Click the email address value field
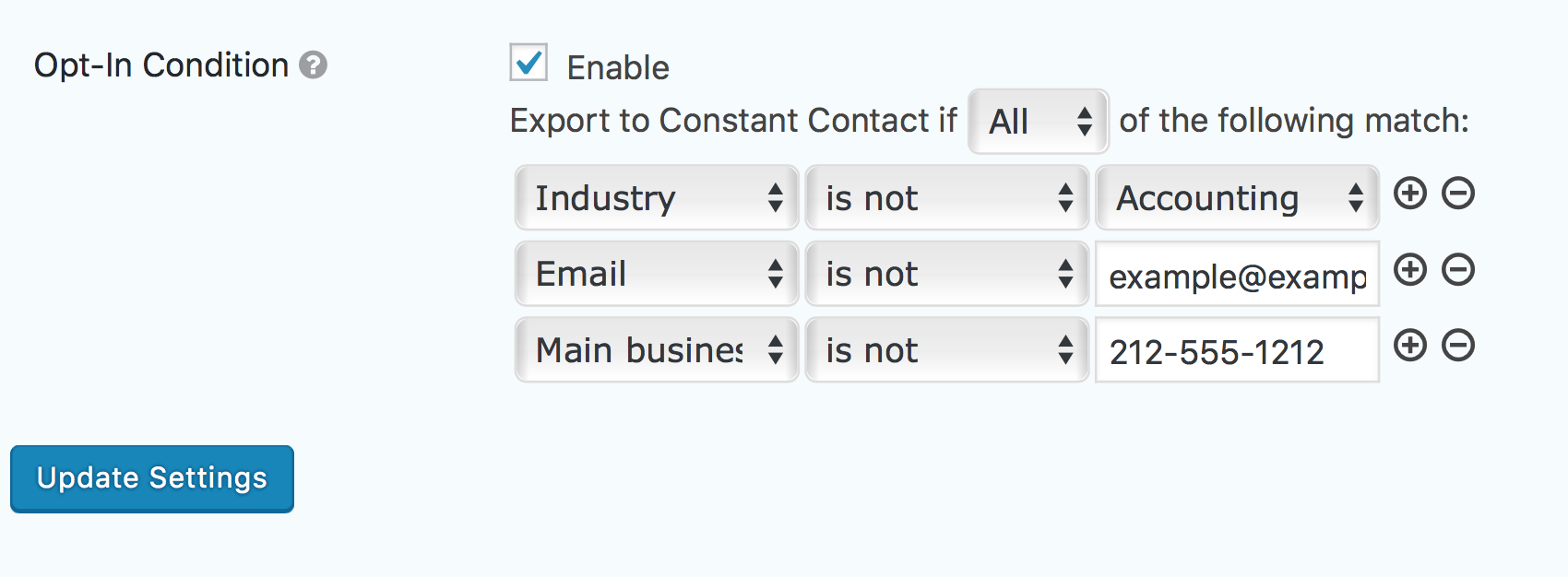 1237,275
